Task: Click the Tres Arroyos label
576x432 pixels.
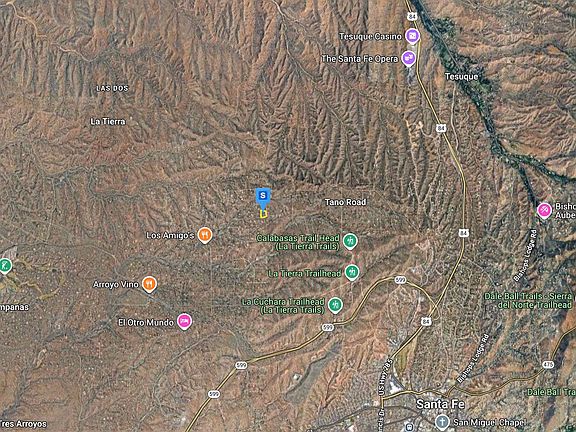Action: 23,424
